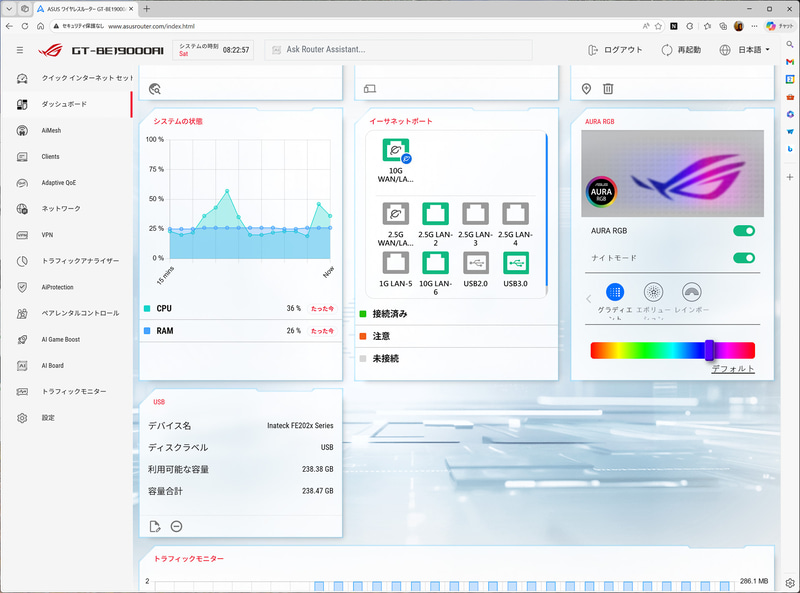Click the Copilot チャット button
Image resolution: width=800 pixels, height=593 pixels.
(779, 26)
